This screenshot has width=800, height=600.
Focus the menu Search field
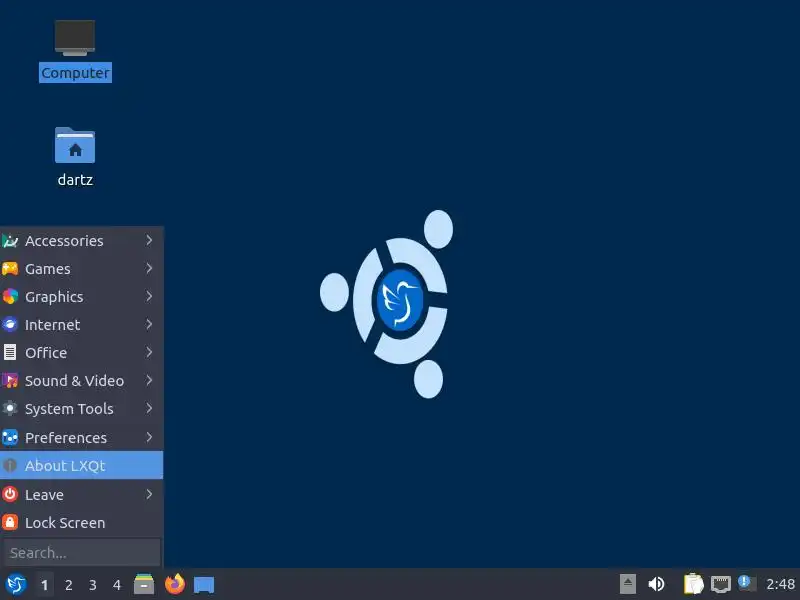tap(82, 553)
